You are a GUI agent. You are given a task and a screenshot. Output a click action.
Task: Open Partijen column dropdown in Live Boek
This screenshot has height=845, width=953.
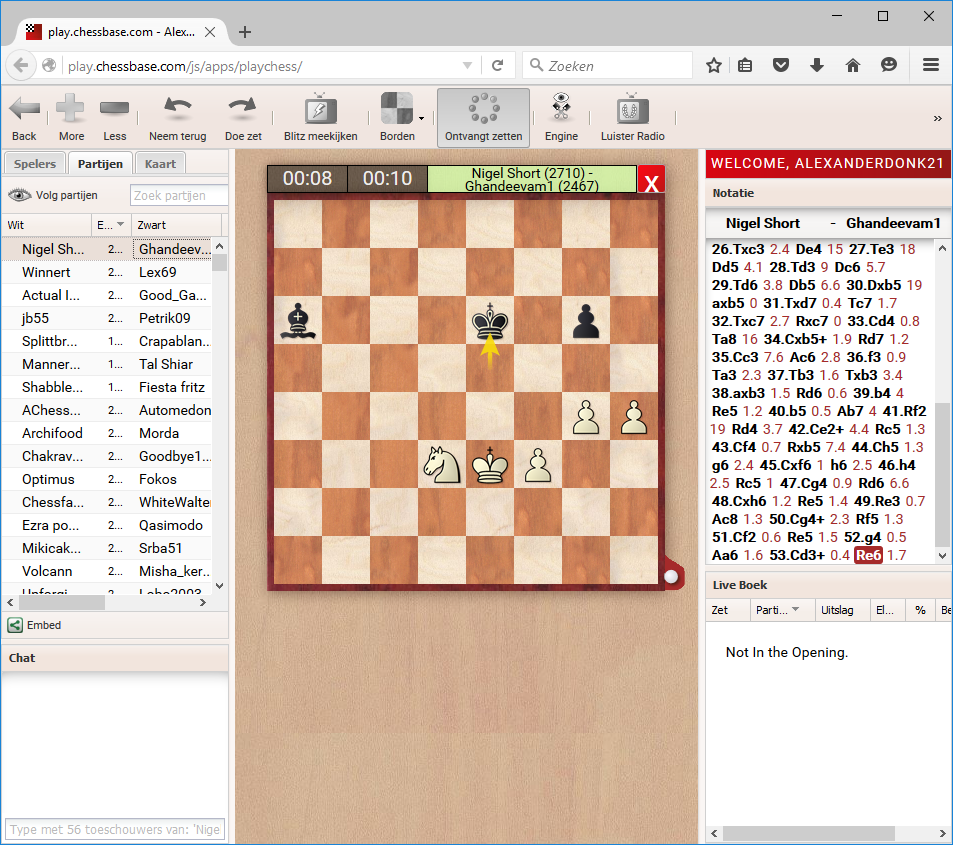pyautogui.click(x=797, y=609)
